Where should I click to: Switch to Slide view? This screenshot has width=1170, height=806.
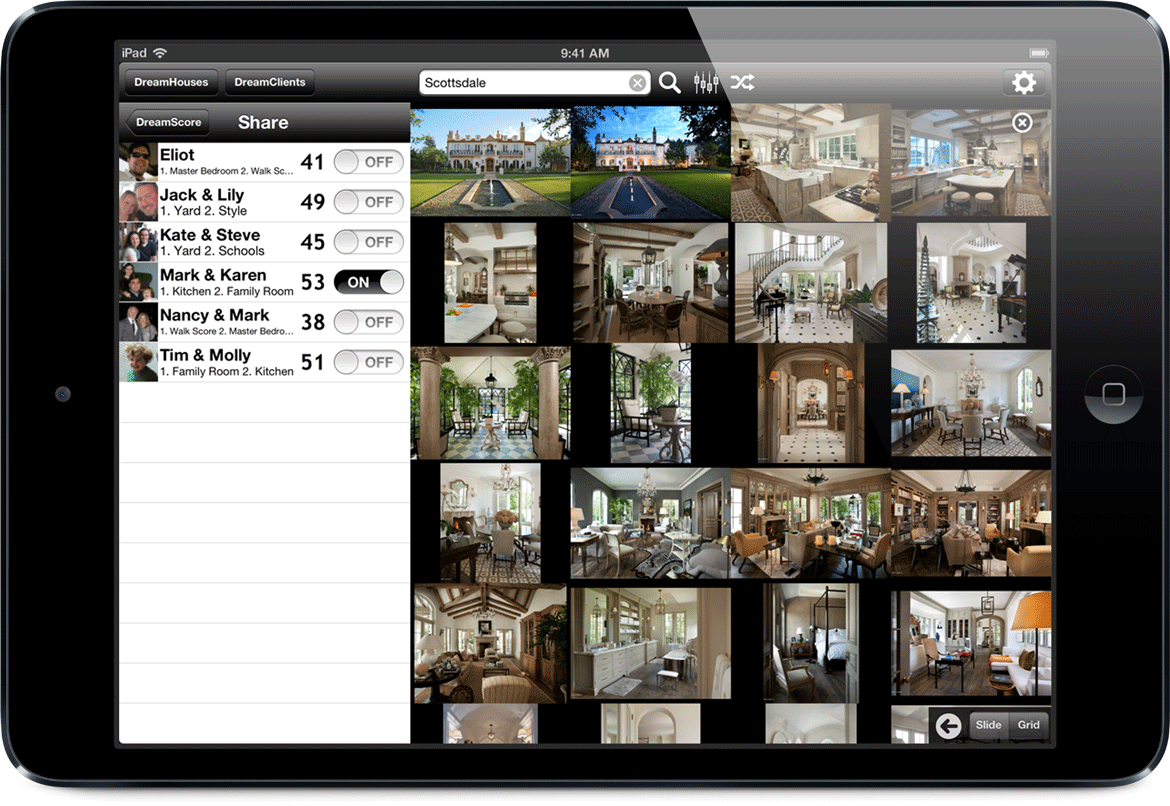point(988,725)
